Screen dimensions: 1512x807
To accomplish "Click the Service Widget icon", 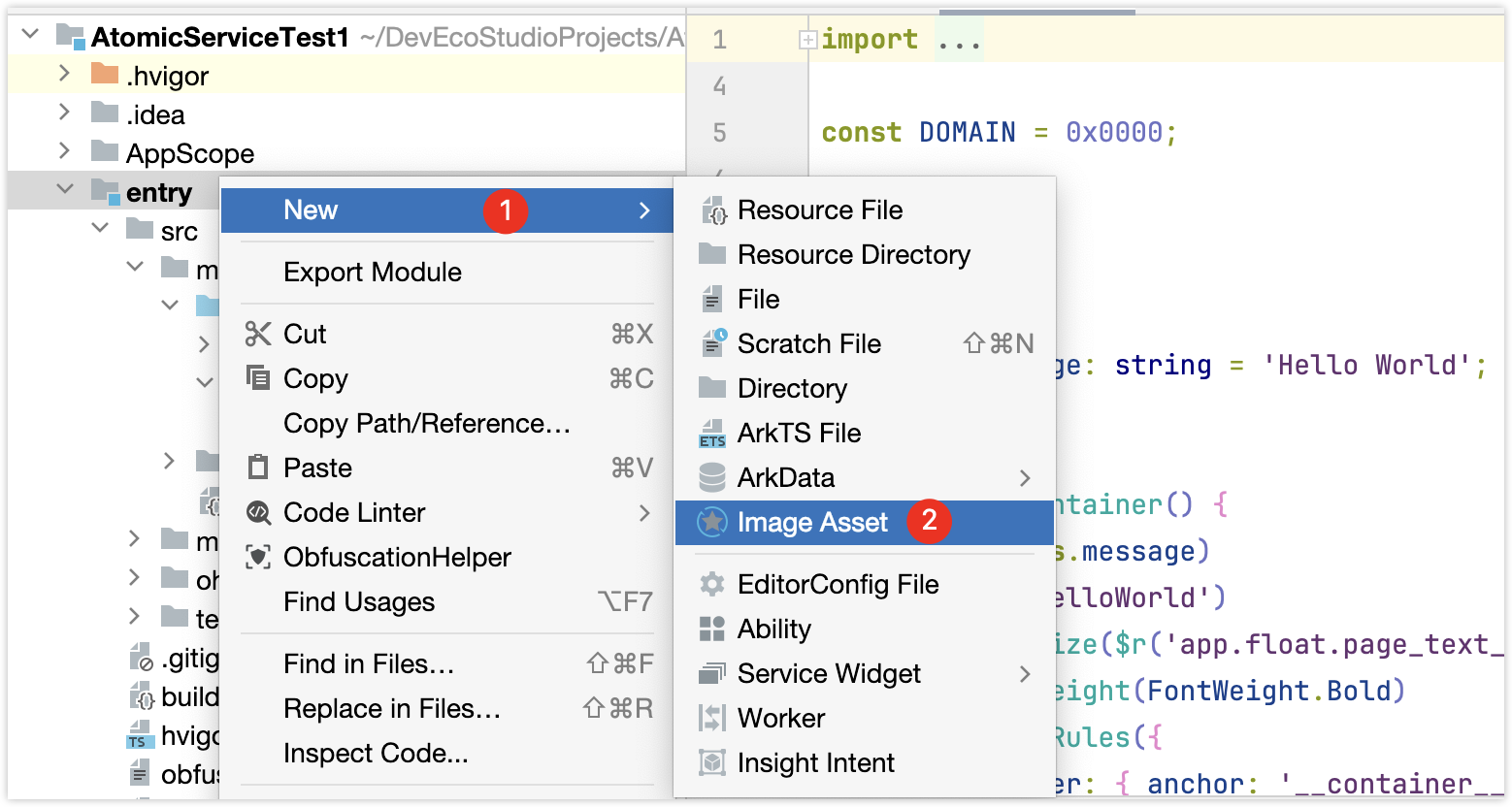I will pos(712,673).
